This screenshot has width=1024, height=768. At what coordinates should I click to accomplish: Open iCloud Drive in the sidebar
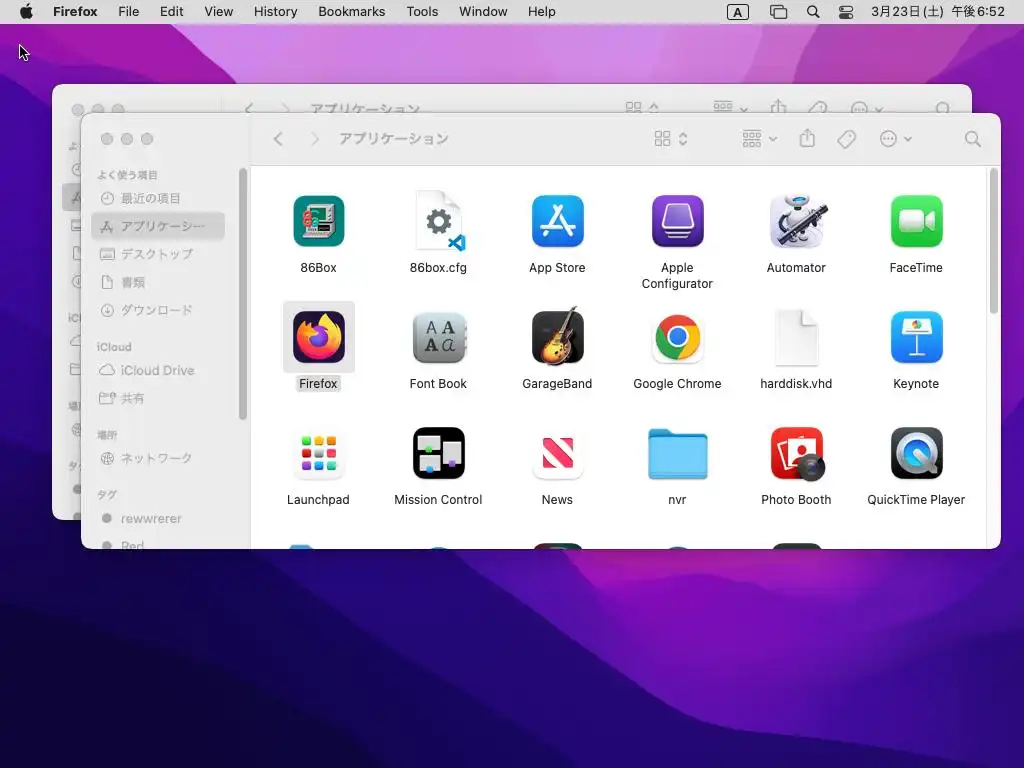[158, 370]
